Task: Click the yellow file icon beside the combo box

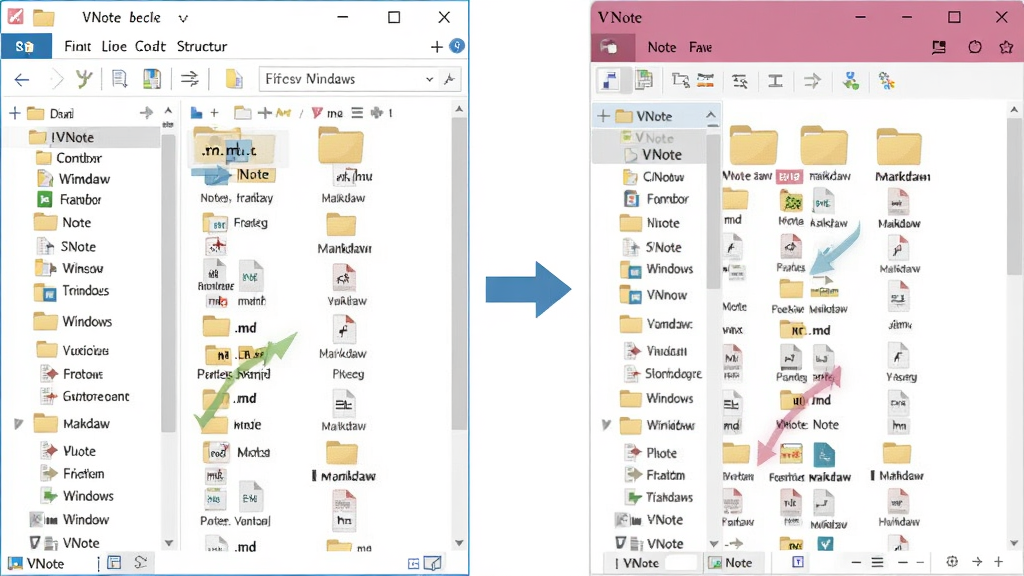Action: 234,79
